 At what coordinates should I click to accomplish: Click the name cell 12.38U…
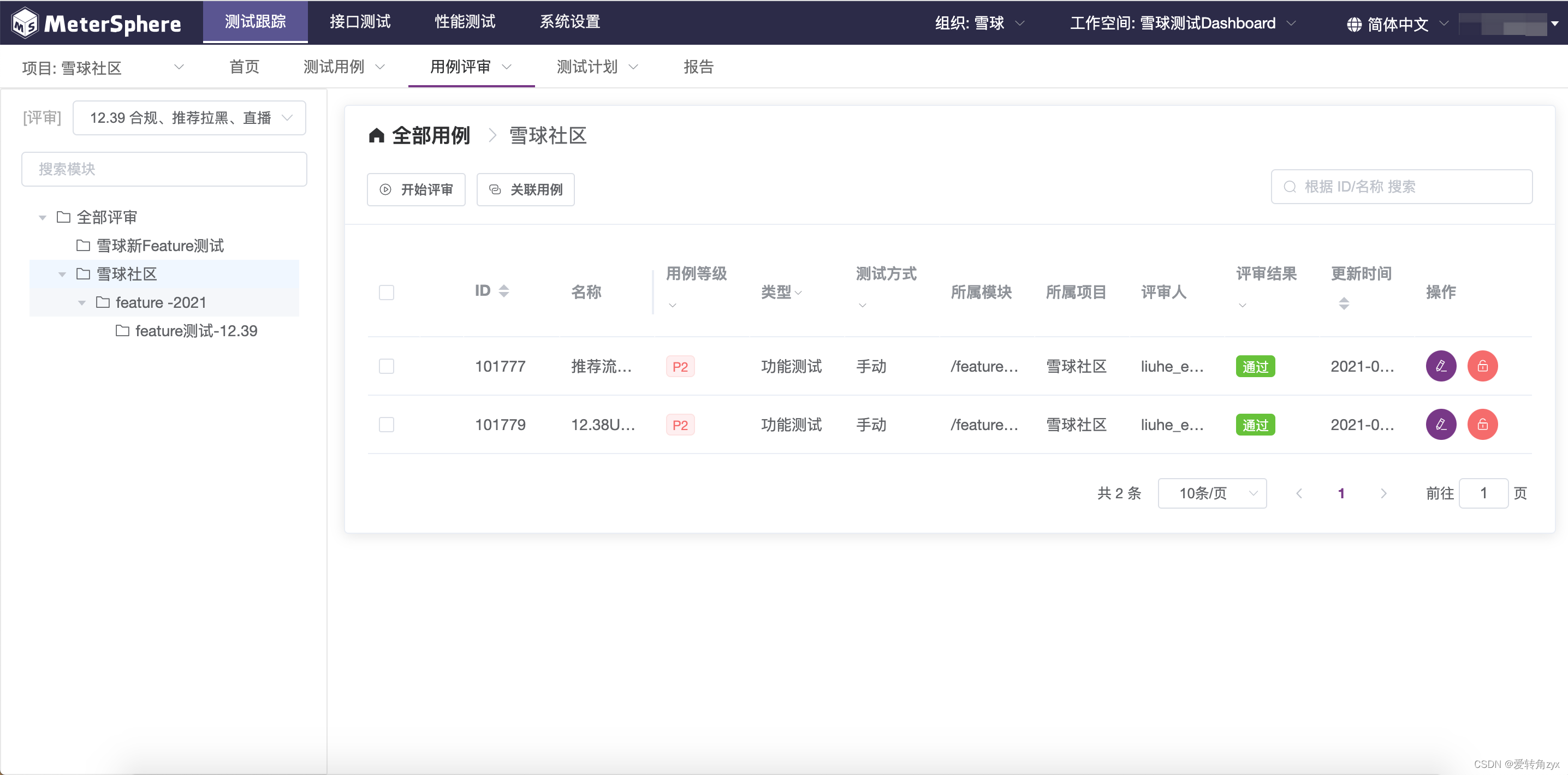[x=603, y=425]
